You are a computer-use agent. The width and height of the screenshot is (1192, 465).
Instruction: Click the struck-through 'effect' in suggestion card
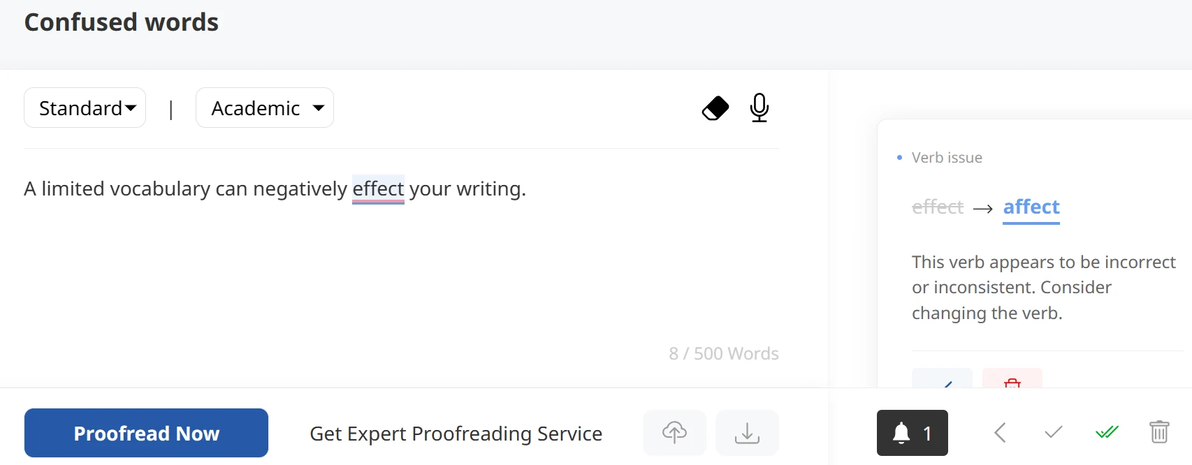click(x=937, y=207)
